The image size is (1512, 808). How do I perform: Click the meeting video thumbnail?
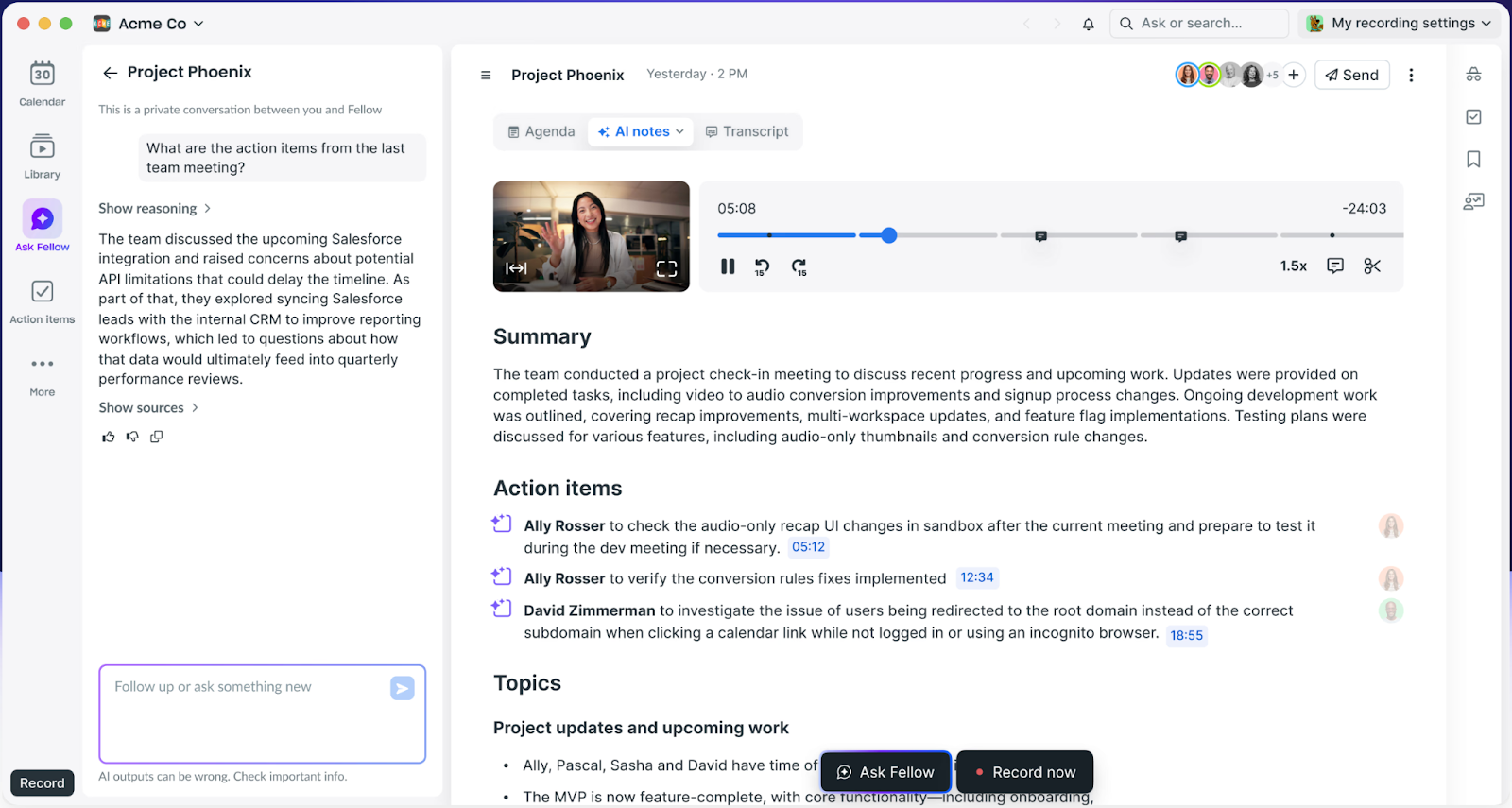click(x=592, y=236)
